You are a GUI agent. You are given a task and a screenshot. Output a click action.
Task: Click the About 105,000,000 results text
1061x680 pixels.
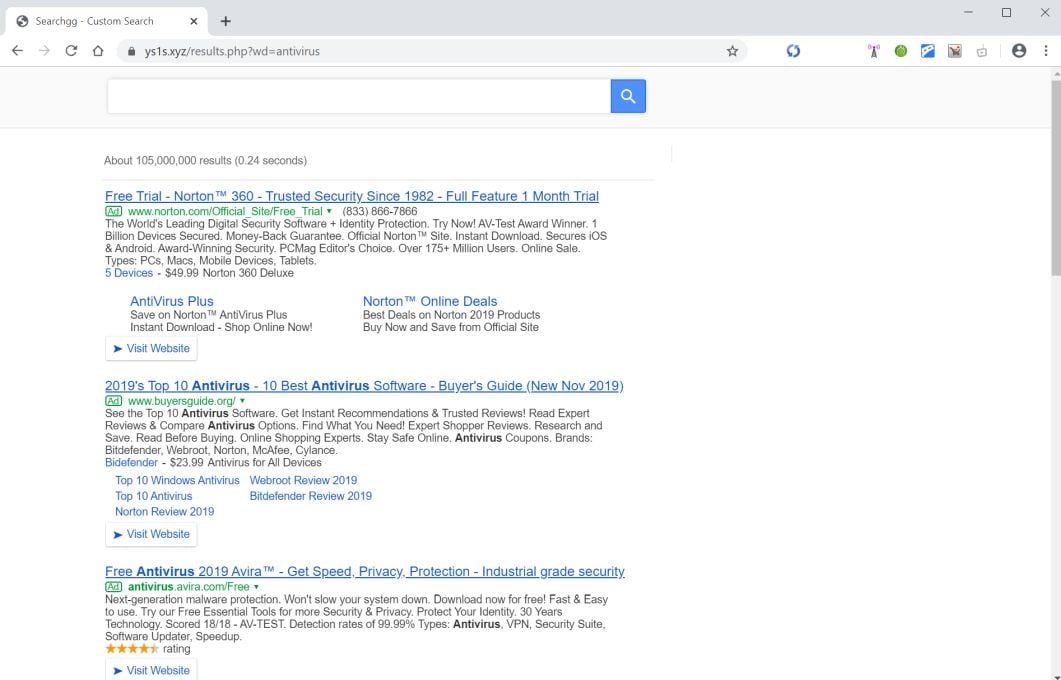pyautogui.click(x=205, y=160)
